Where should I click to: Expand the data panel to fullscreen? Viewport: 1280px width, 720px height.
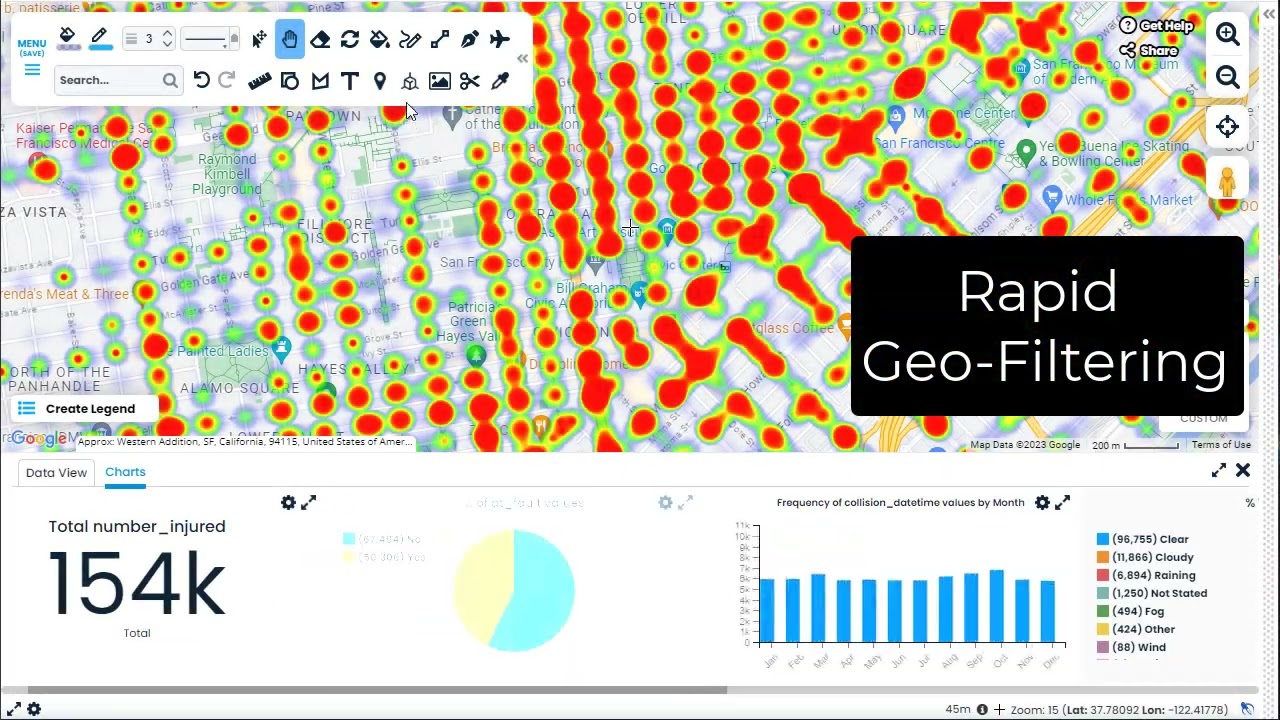click(x=1219, y=471)
